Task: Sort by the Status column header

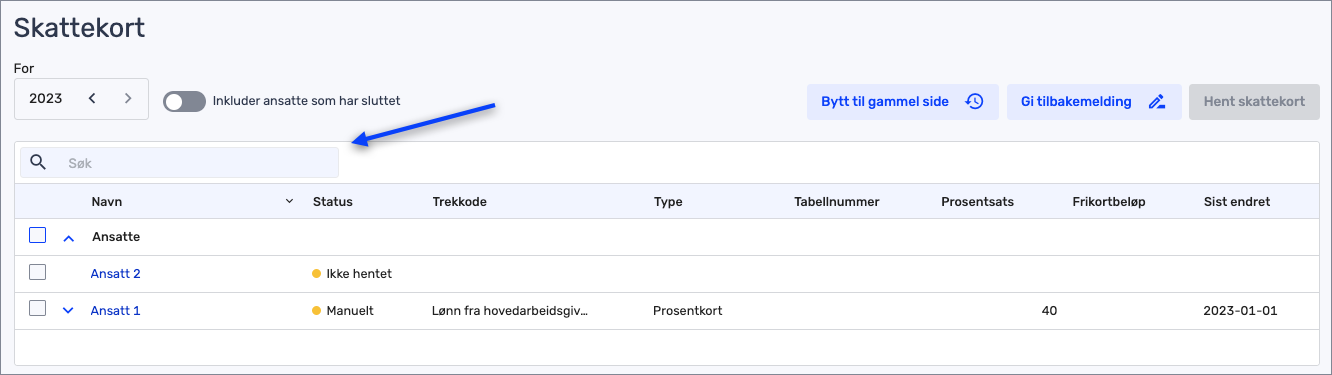Action: (333, 201)
